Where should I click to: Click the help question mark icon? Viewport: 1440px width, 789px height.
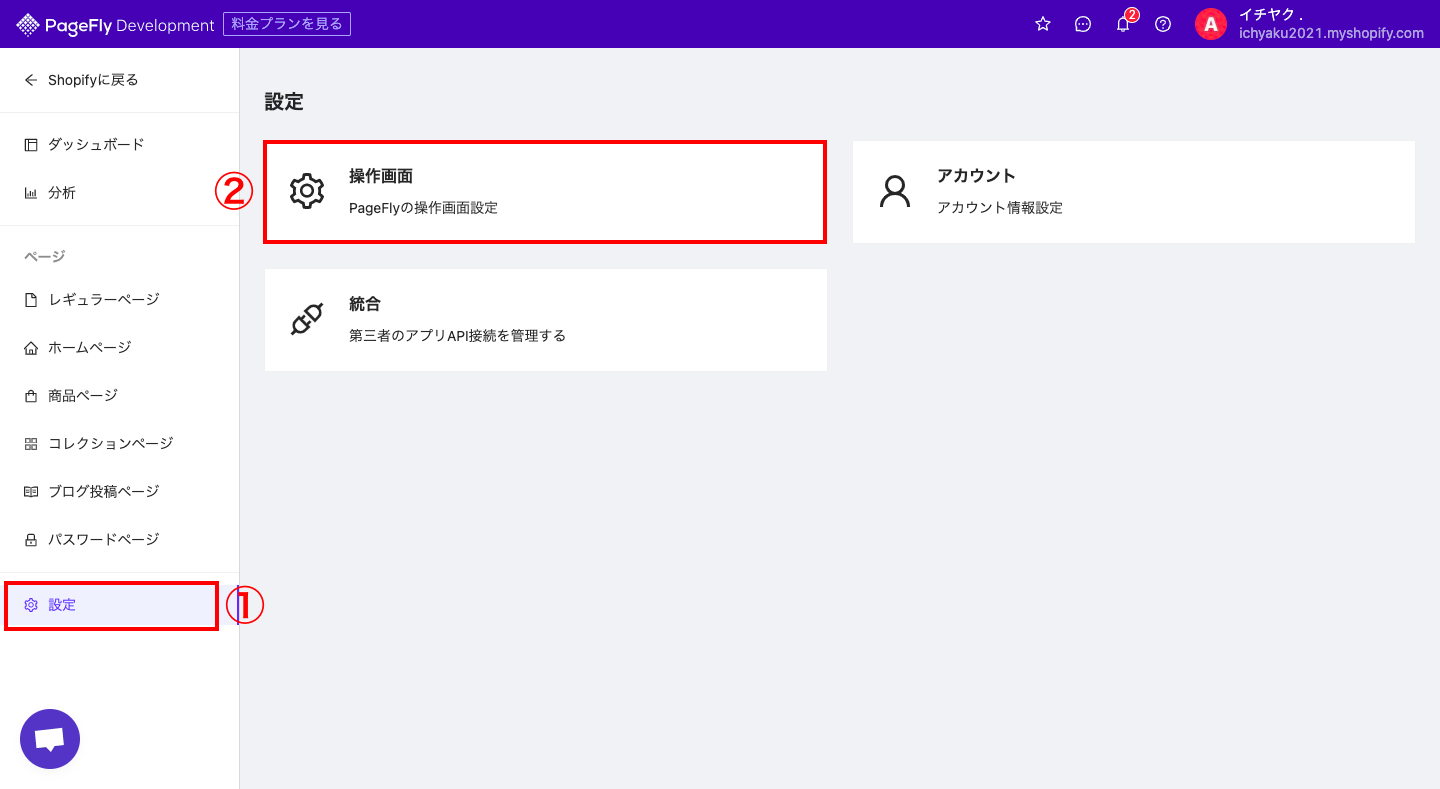click(x=1163, y=24)
